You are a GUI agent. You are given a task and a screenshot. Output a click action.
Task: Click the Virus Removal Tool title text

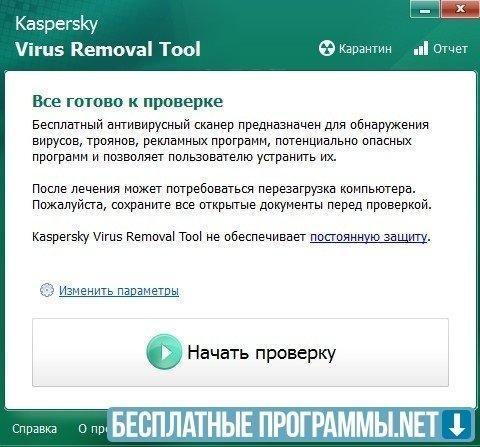108,49
